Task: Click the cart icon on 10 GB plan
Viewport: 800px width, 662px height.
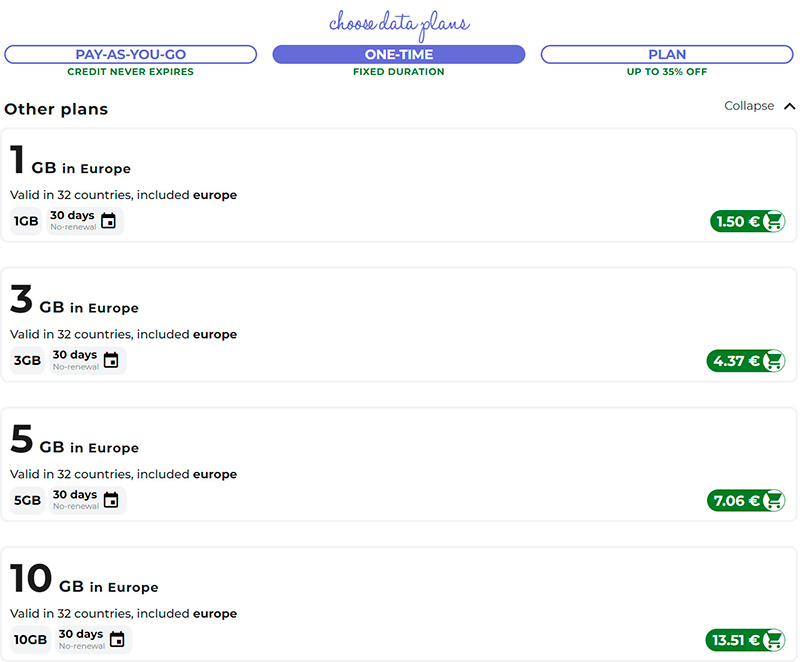Action: coord(773,640)
